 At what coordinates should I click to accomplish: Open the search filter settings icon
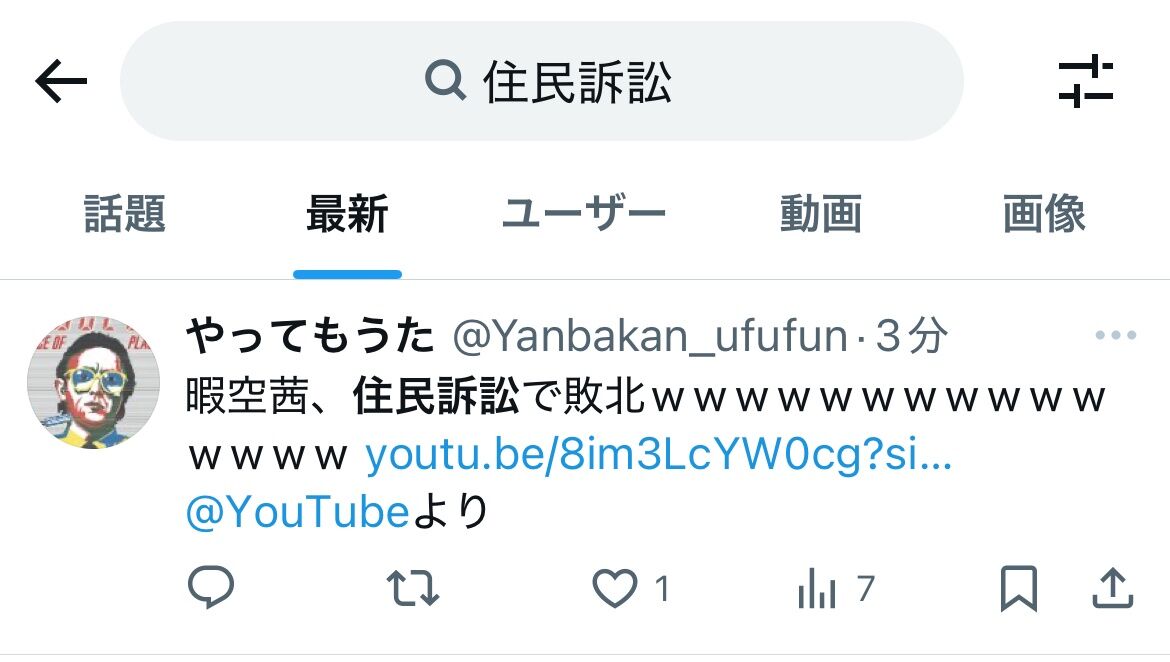tap(1086, 81)
